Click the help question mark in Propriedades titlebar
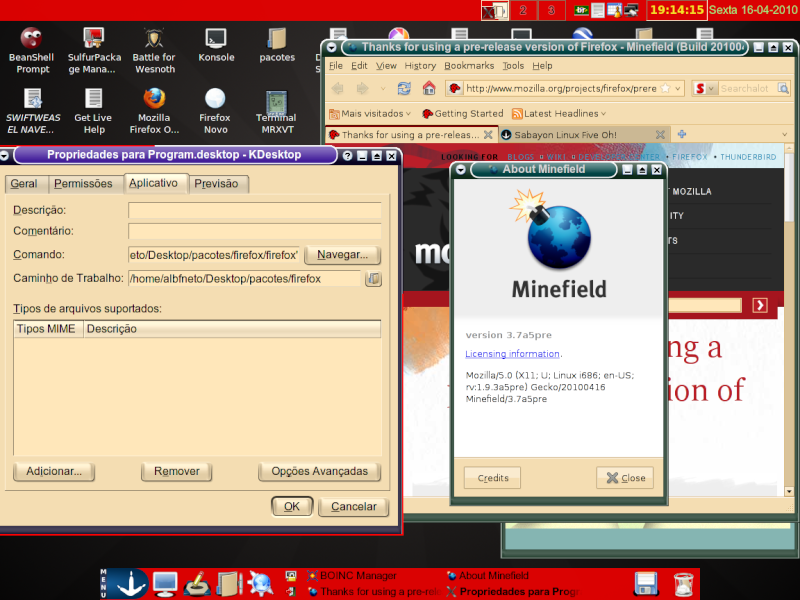Screen dimensions: 800x600 (x=347, y=156)
